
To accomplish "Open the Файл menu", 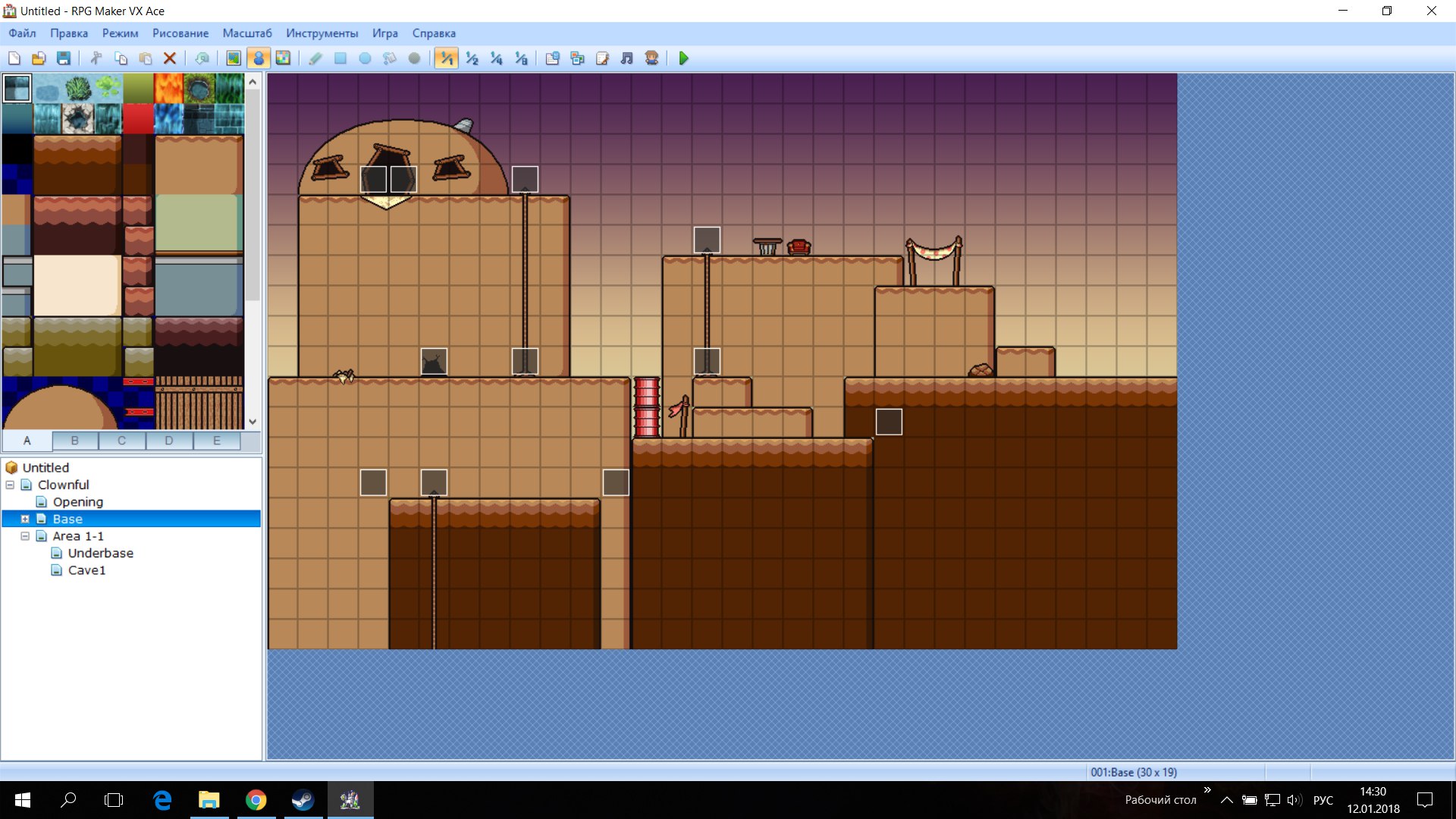I will (x=22, y=33).
